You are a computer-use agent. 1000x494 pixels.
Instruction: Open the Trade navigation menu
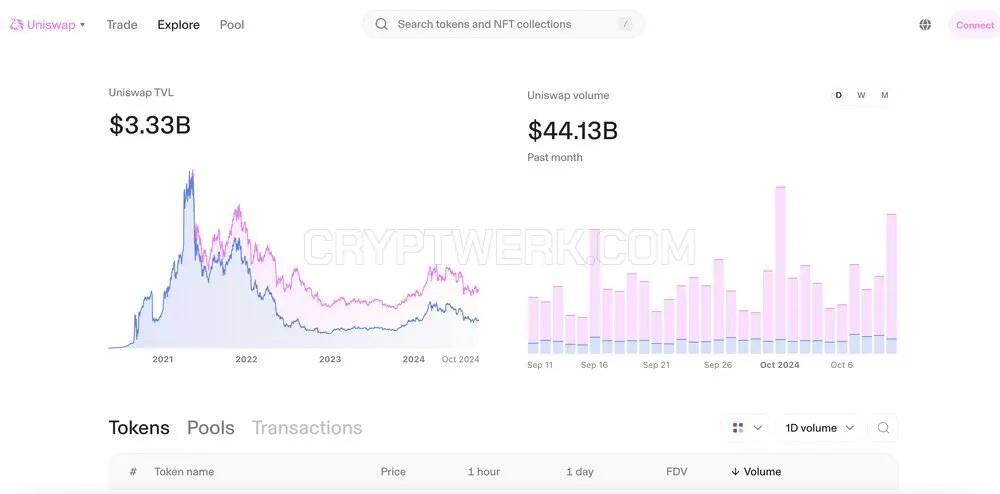pyautogui.click(x=122, y=25)
